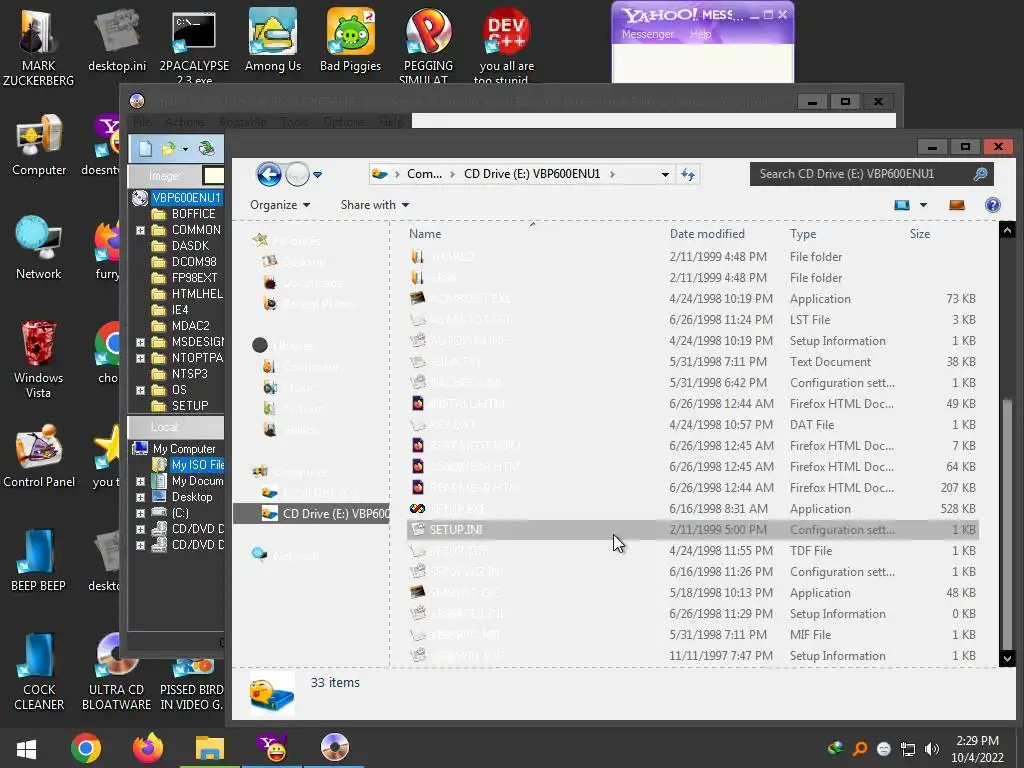
Task: Click the Windows Start button
Action: pyautogui.click(x=26, y=748)
